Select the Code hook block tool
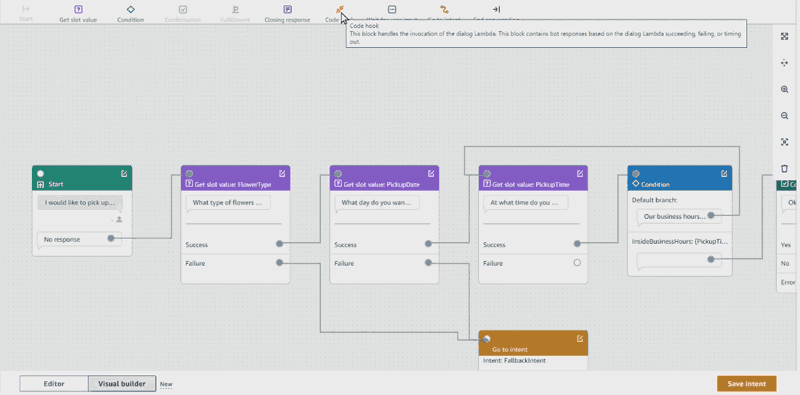Screen dimensions: 800x395 click(x=339, y=13)
